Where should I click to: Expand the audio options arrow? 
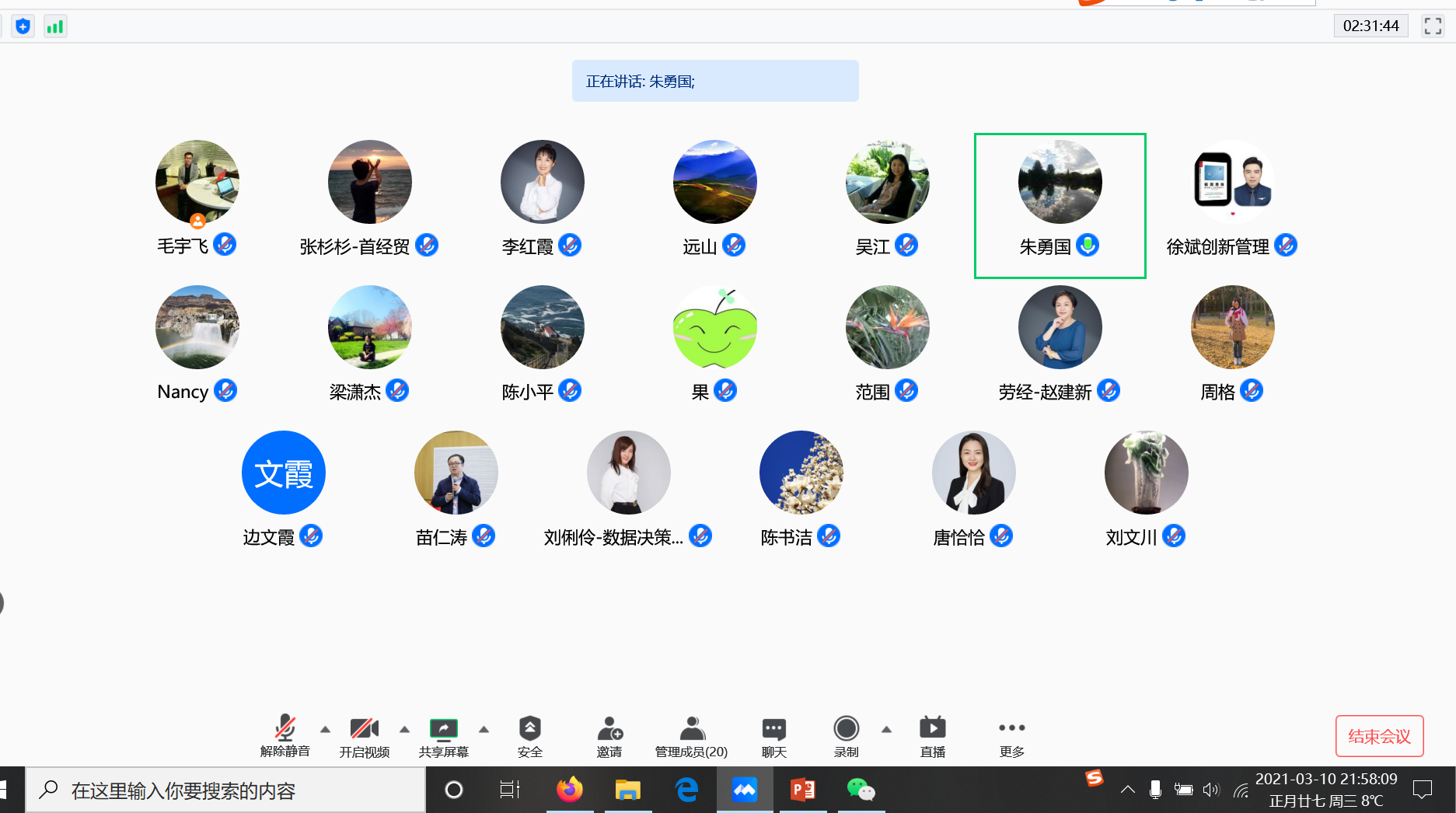[x=326, y=729]
